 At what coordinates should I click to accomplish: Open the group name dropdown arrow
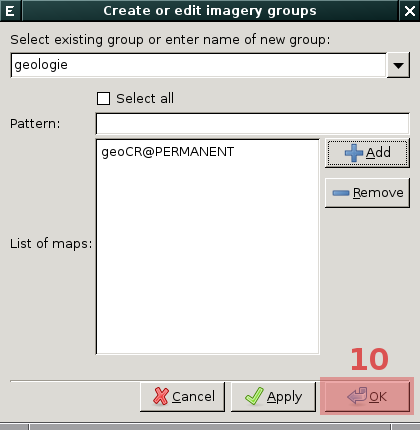[x=398, y=65]
